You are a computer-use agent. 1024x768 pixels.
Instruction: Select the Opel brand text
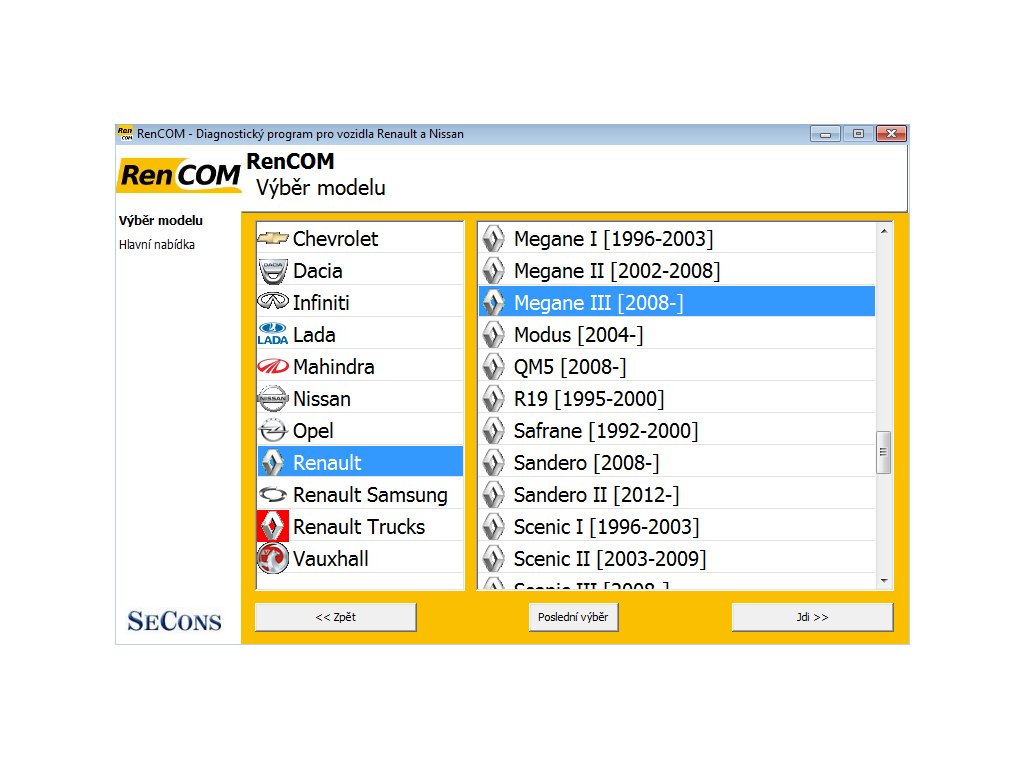coord(313,430)
